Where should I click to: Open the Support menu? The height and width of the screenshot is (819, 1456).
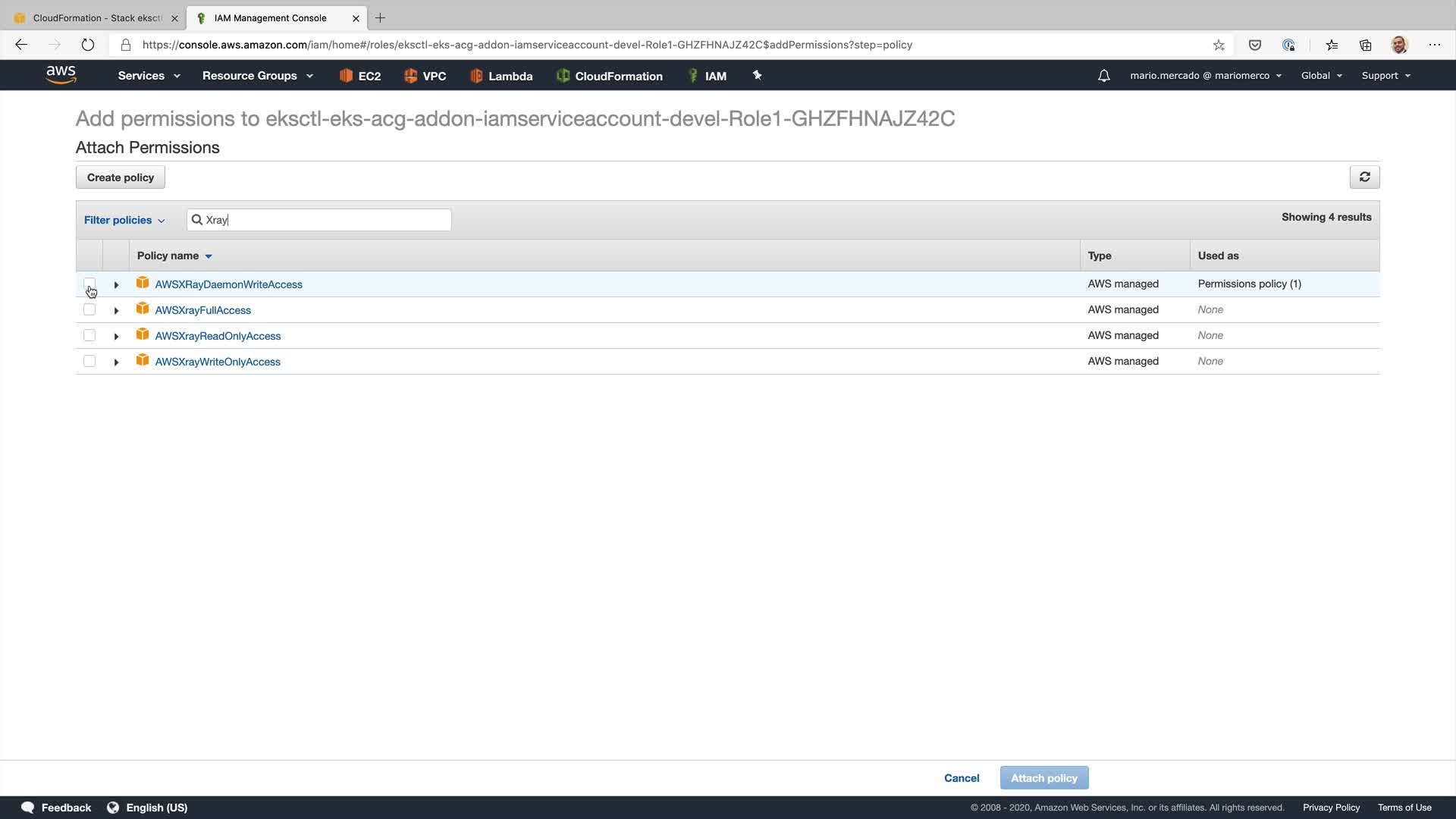[x=1385, y=76]
